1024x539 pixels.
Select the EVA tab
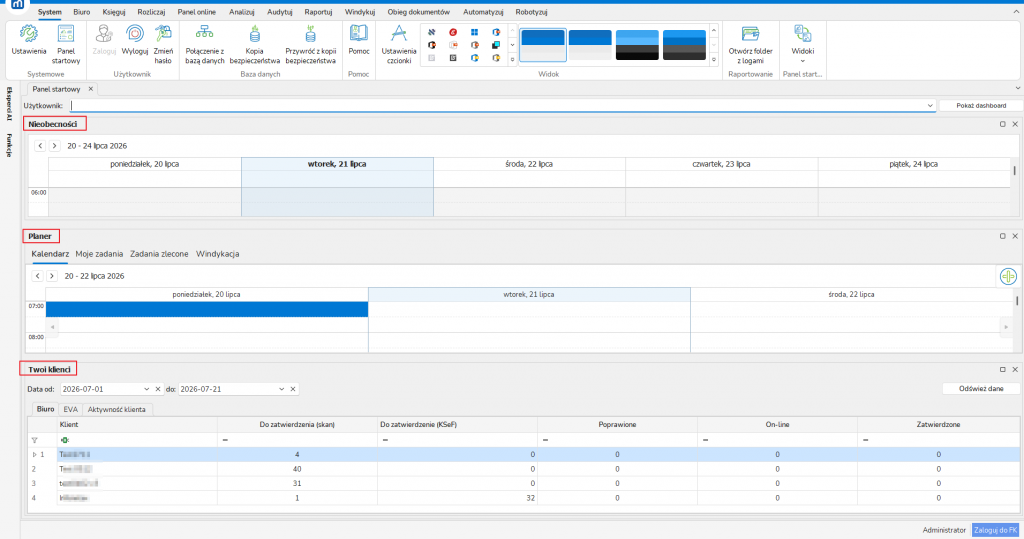[x=71, y=410]
